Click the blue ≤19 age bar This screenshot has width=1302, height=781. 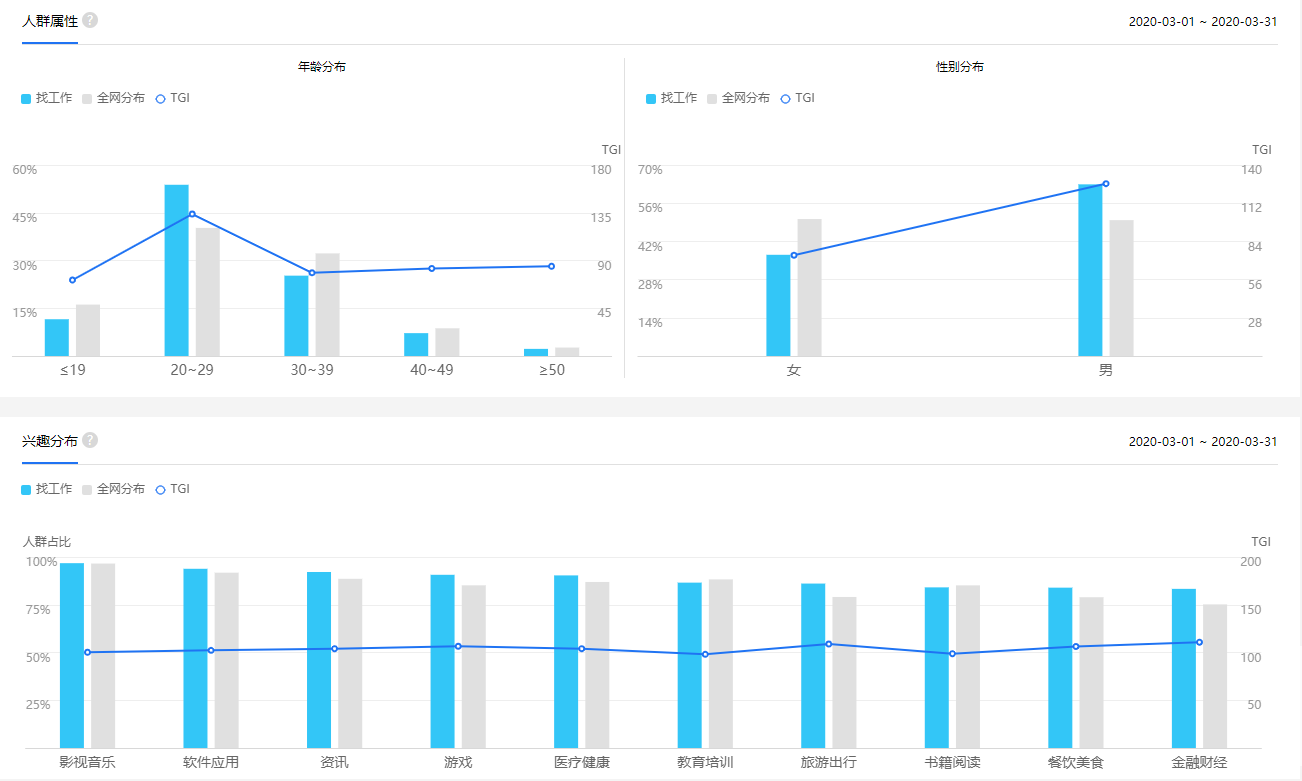pos(57,338)
